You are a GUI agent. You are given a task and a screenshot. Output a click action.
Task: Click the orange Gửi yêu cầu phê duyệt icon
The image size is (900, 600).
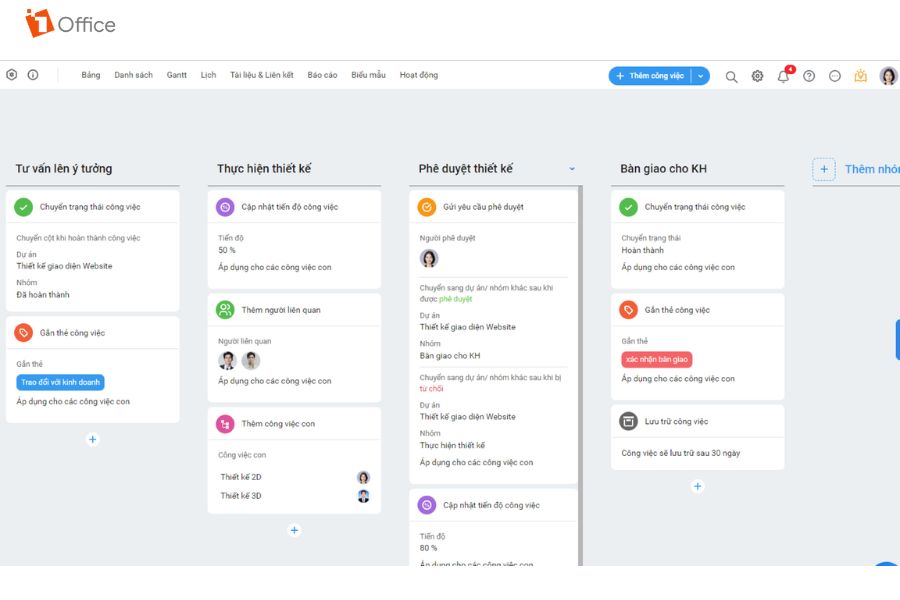pos(426,207)
